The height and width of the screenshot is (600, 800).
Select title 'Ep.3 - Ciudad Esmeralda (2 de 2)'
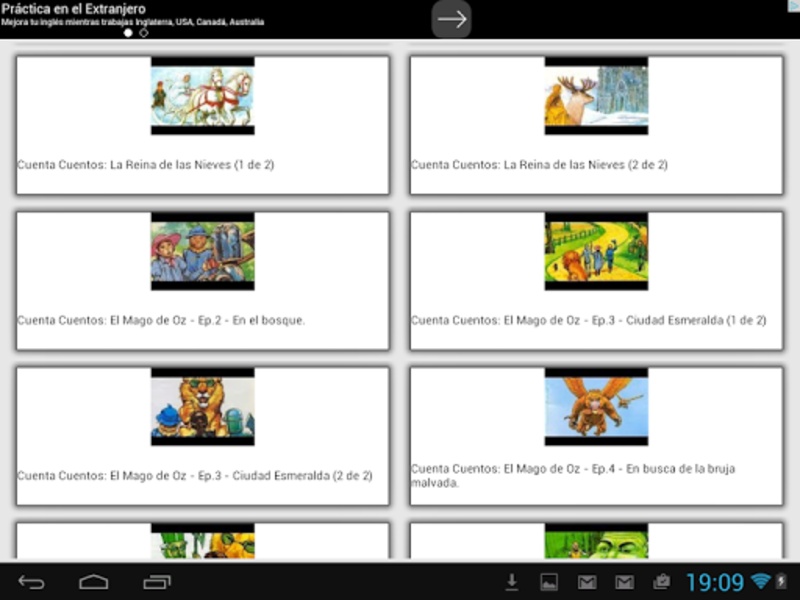[x=285, y=476]
